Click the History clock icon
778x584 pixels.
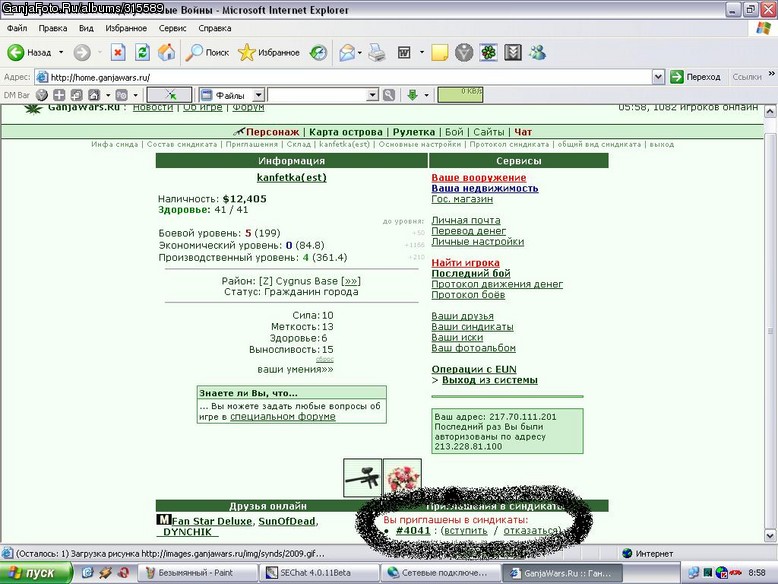(x=318, y=52)
